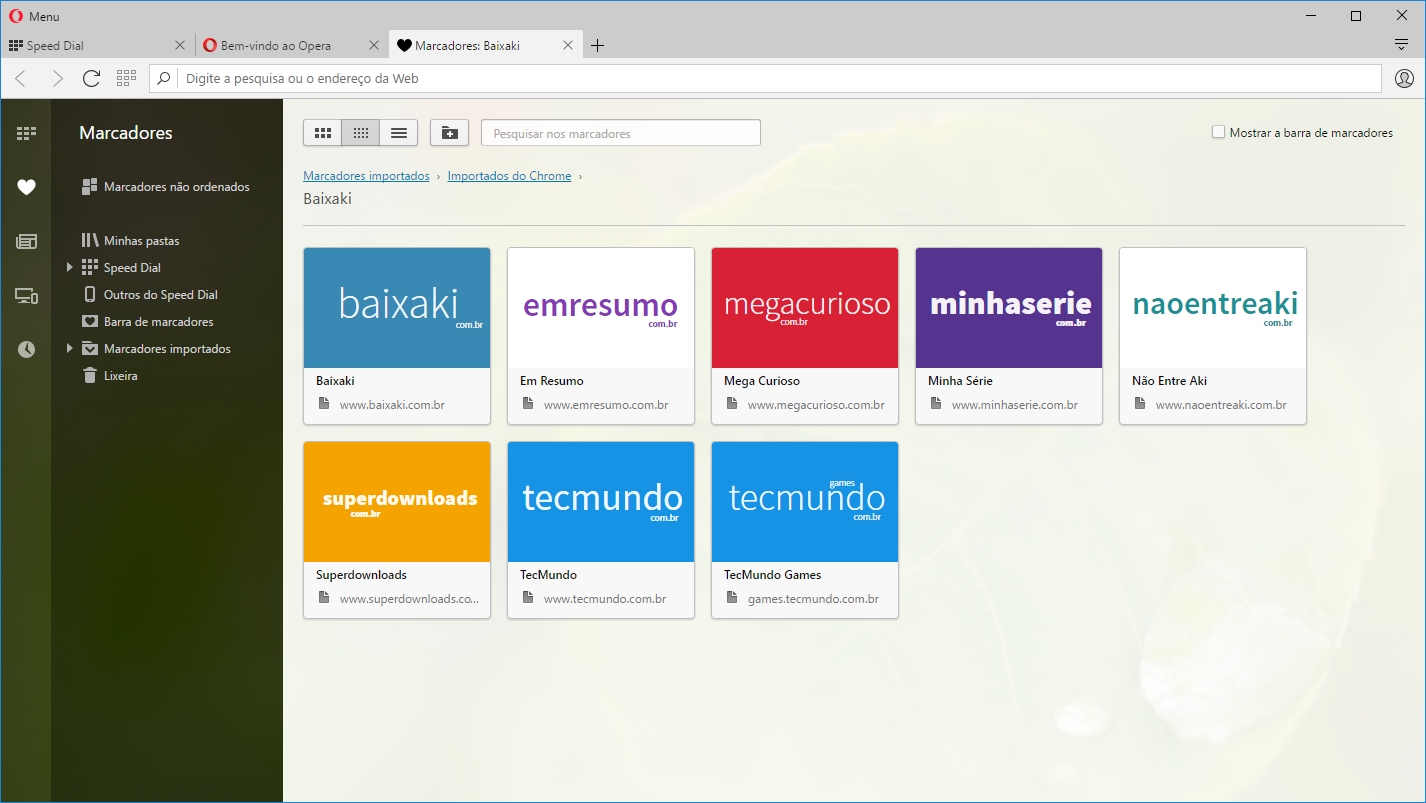
Task: Open the Minha Série bookmark thumbnail
Action: [1009, 308]
